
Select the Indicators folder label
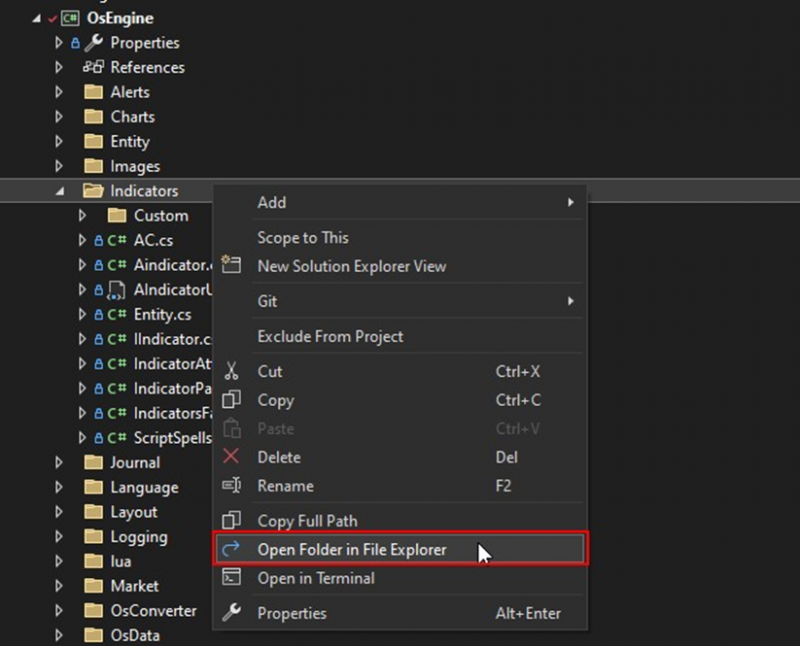[144, 191]
